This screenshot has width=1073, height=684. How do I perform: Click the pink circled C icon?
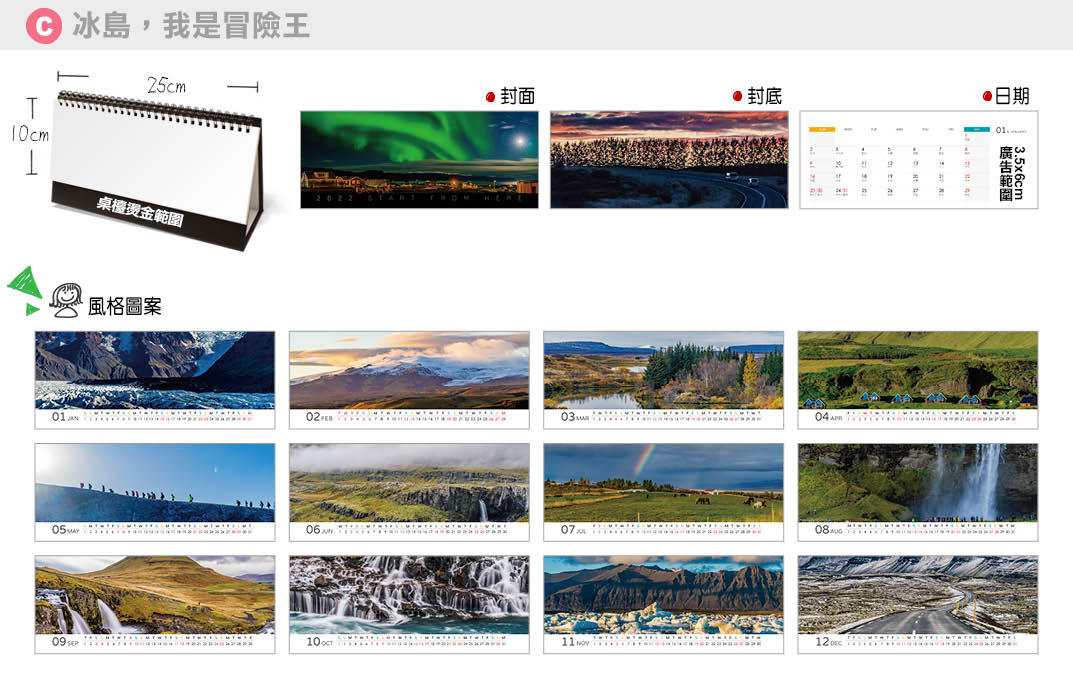[43, 25]
